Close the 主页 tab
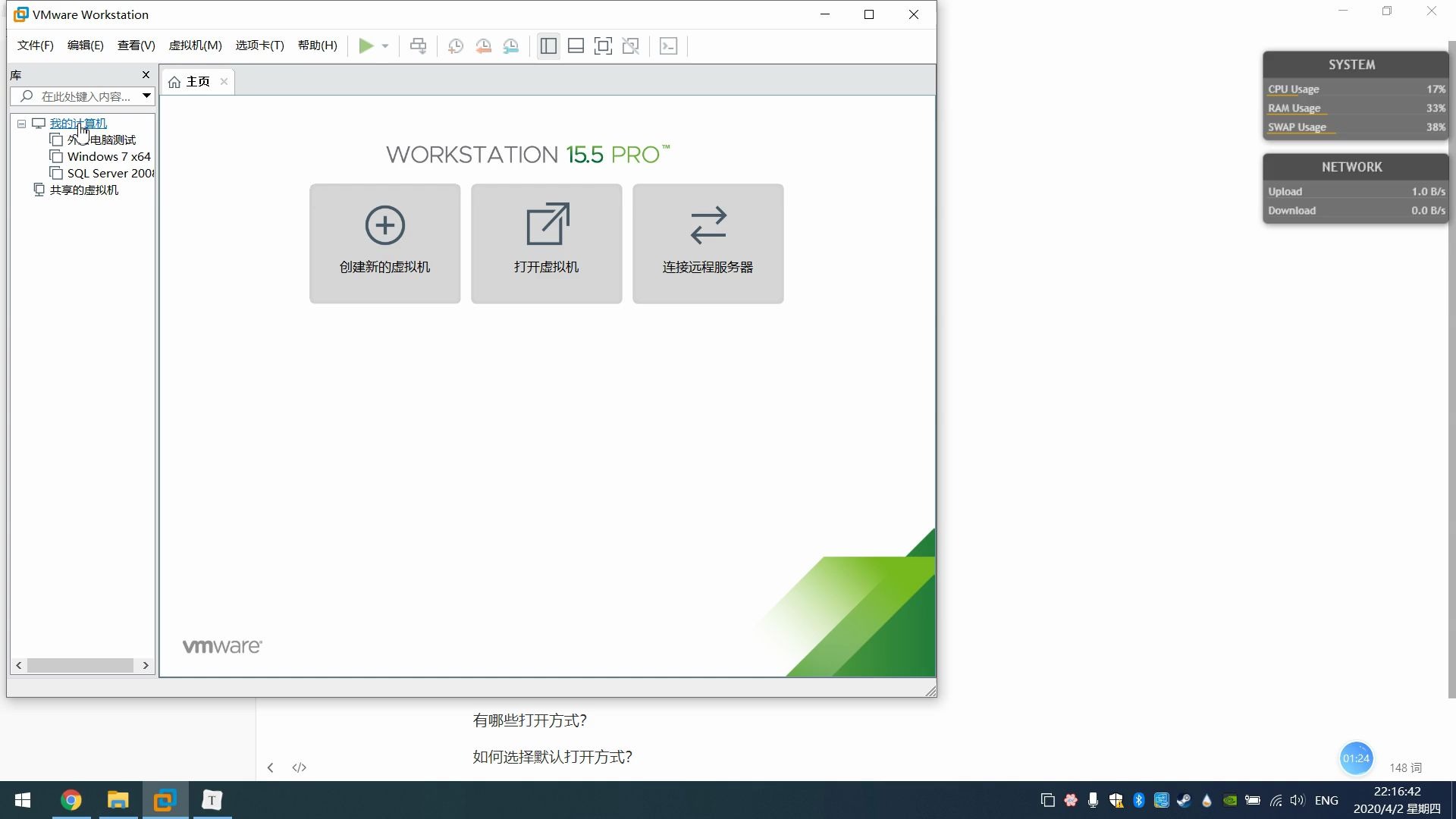 [x=224, y=82]
